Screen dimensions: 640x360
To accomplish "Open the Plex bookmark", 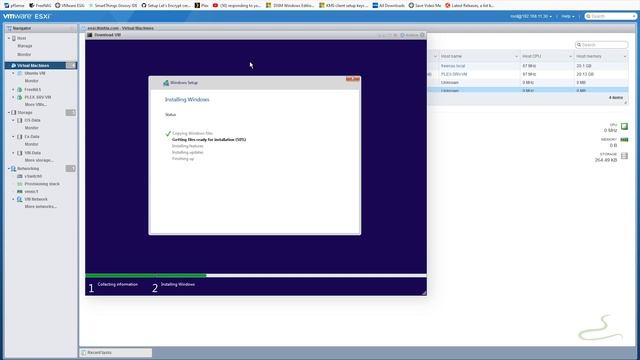I will click(202, 5).
